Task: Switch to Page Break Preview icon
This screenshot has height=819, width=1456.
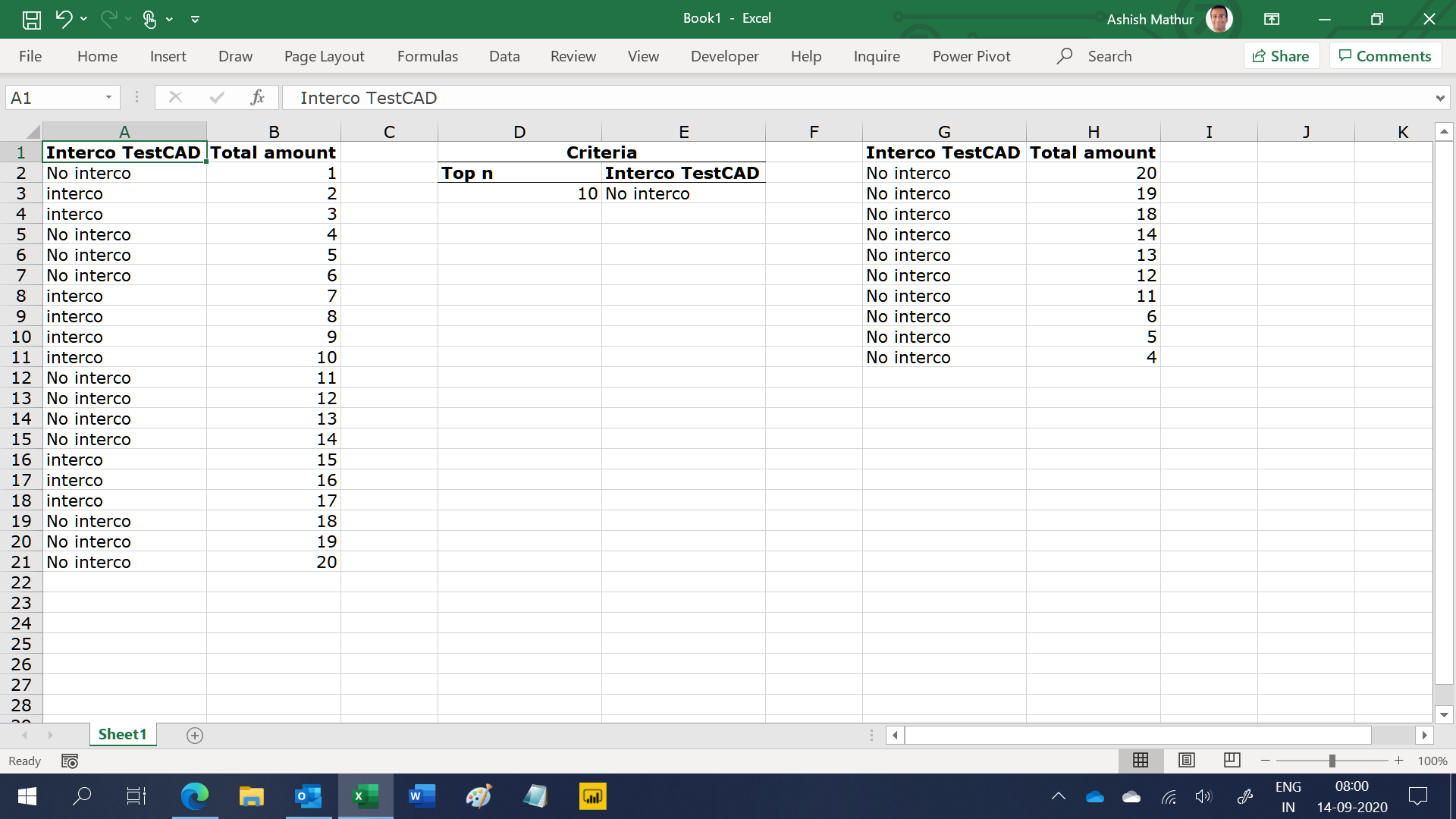Action: tap(1232, 760)
